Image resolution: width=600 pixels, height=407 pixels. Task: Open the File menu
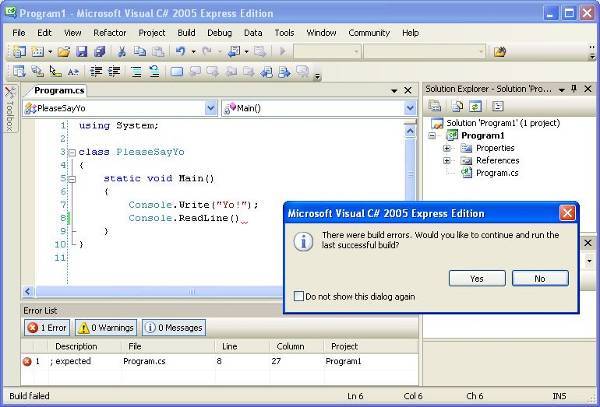pos(19,33)
